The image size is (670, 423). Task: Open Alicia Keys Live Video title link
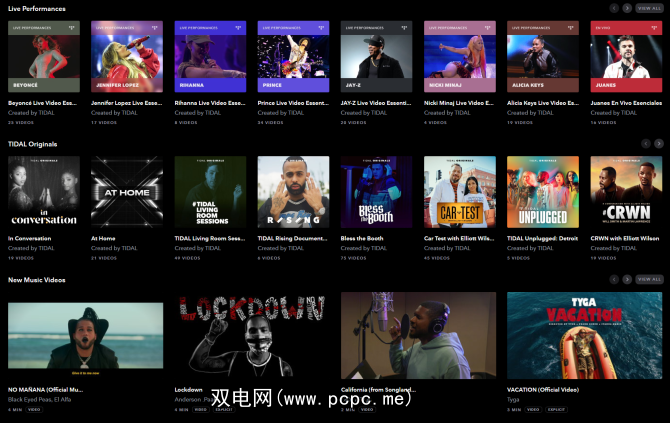pos(543,103)
